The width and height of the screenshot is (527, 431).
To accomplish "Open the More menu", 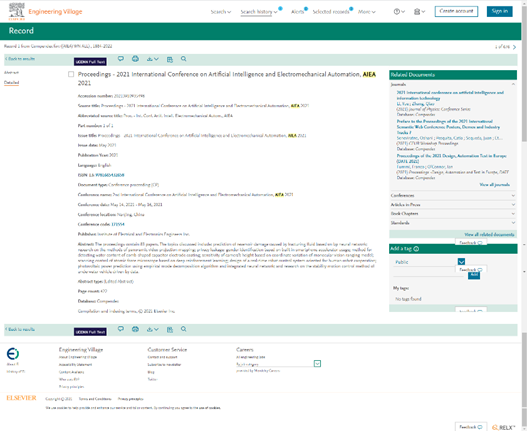I will 367,12.
